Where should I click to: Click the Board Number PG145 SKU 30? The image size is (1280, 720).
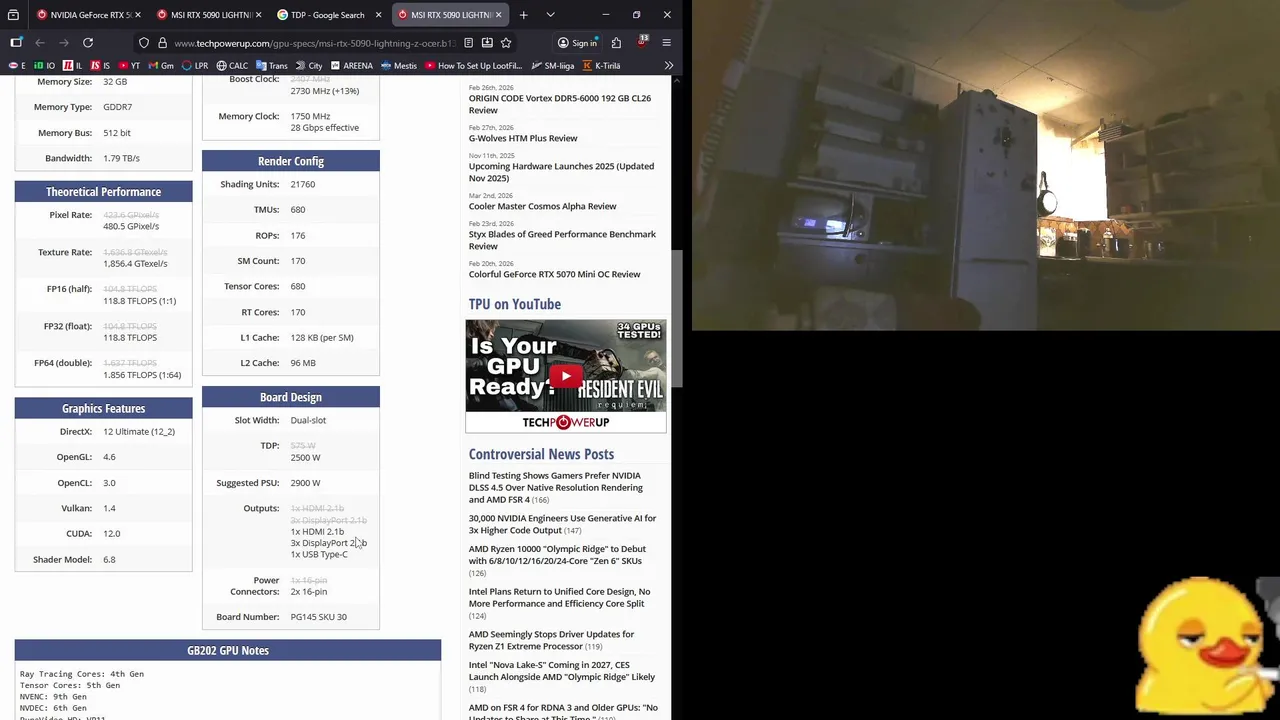click(319, 617)
